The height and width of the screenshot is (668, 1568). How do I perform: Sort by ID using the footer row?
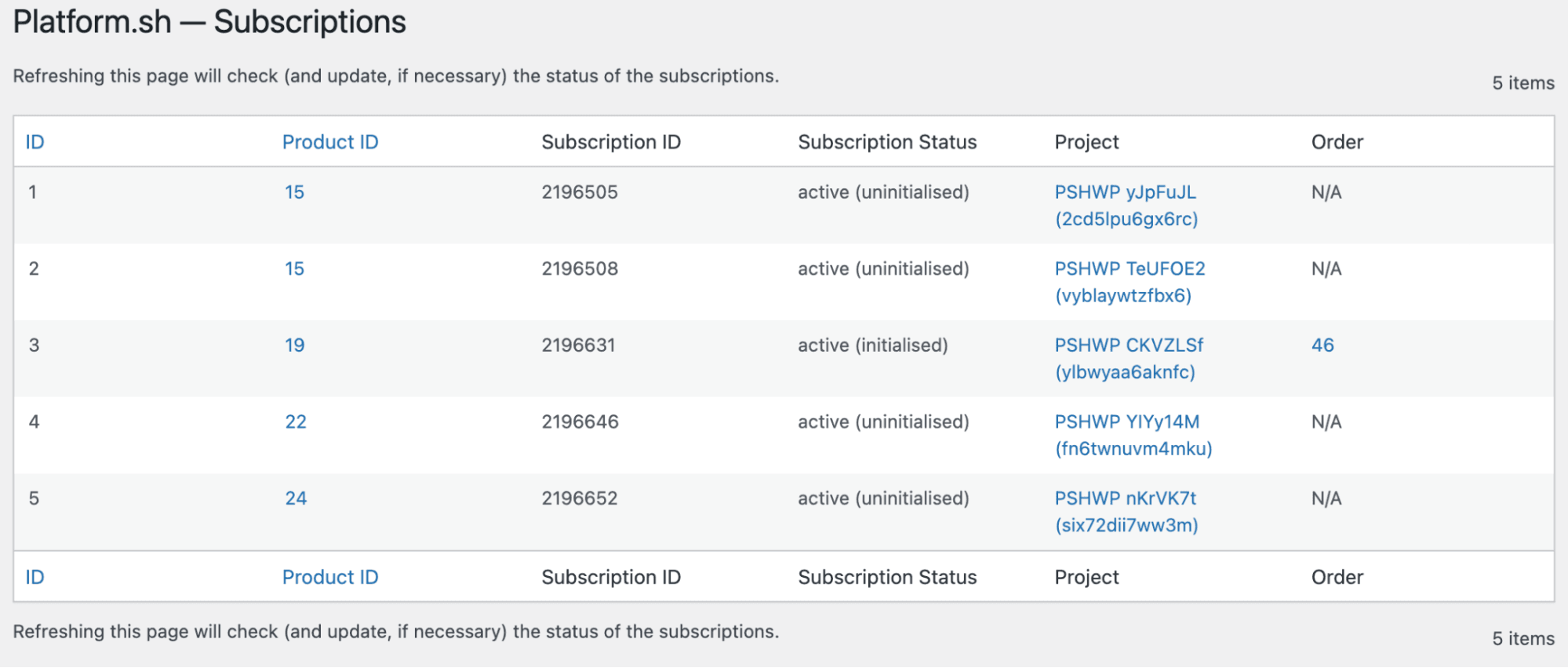(35, 577)
